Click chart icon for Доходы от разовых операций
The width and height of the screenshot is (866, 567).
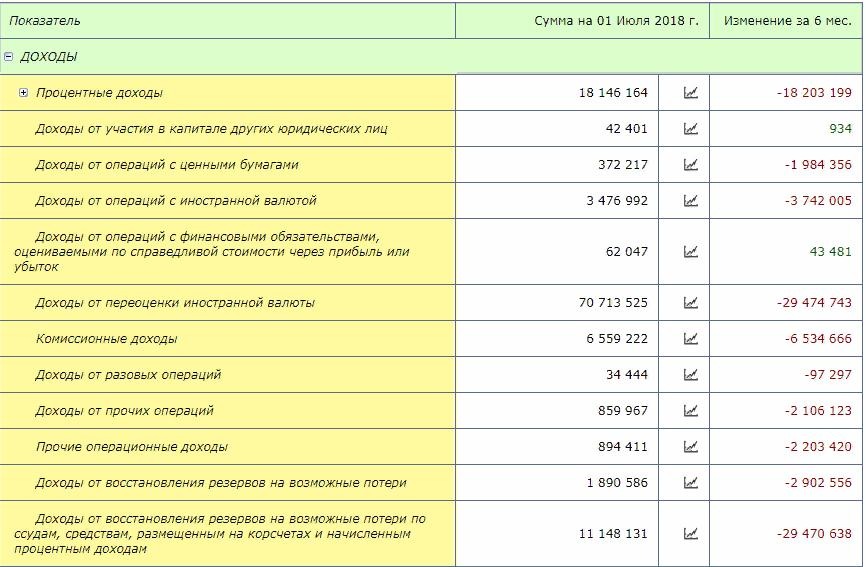click(690, 375)
